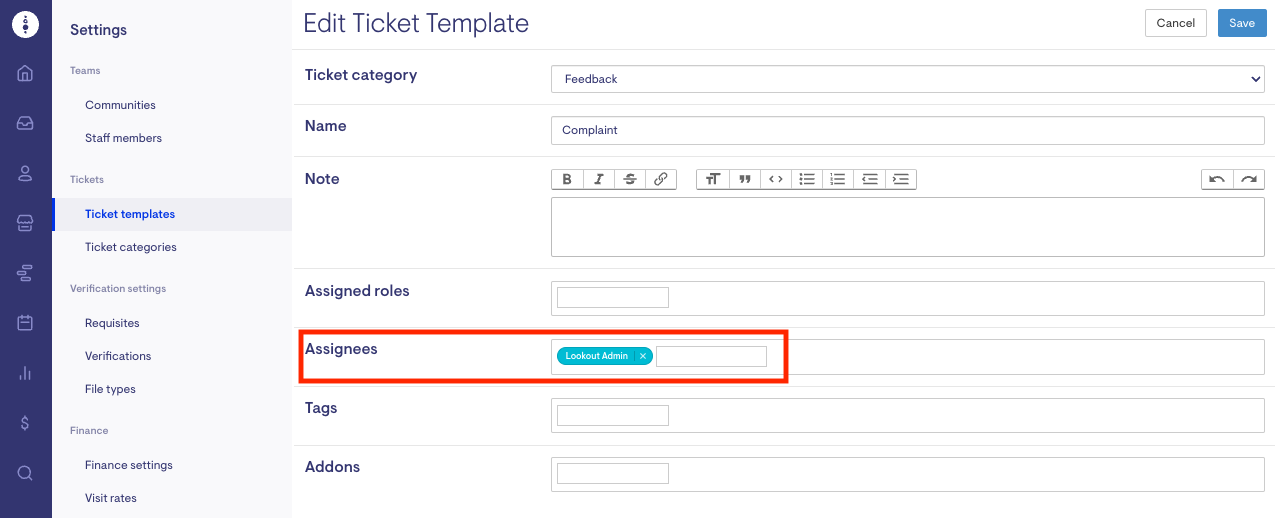The width and height of the screenshot is (1275, 518).
Task: Click the Assigned roles input field
Action: [x=612, y=297]
